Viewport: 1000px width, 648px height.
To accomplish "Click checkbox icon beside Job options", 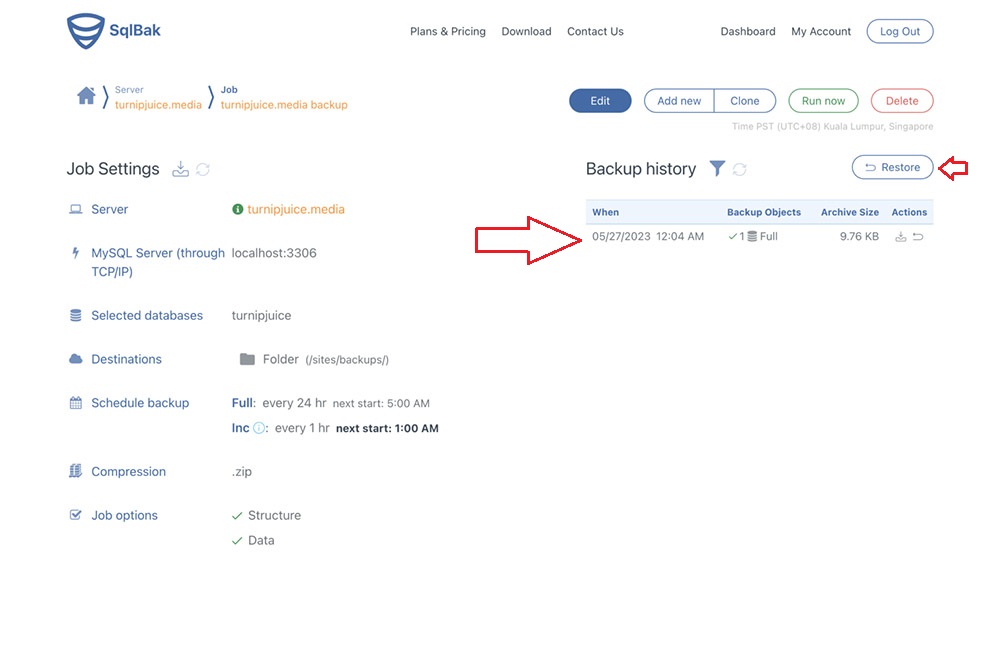I will [x=75, y=515].
